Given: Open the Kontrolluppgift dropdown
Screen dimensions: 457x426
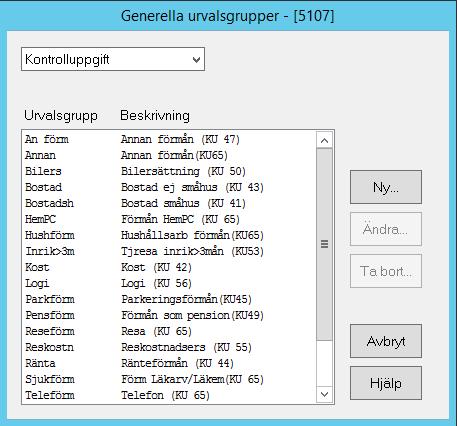Looking at the screenshot, I should pyautogui.click(x=113, y=59).
